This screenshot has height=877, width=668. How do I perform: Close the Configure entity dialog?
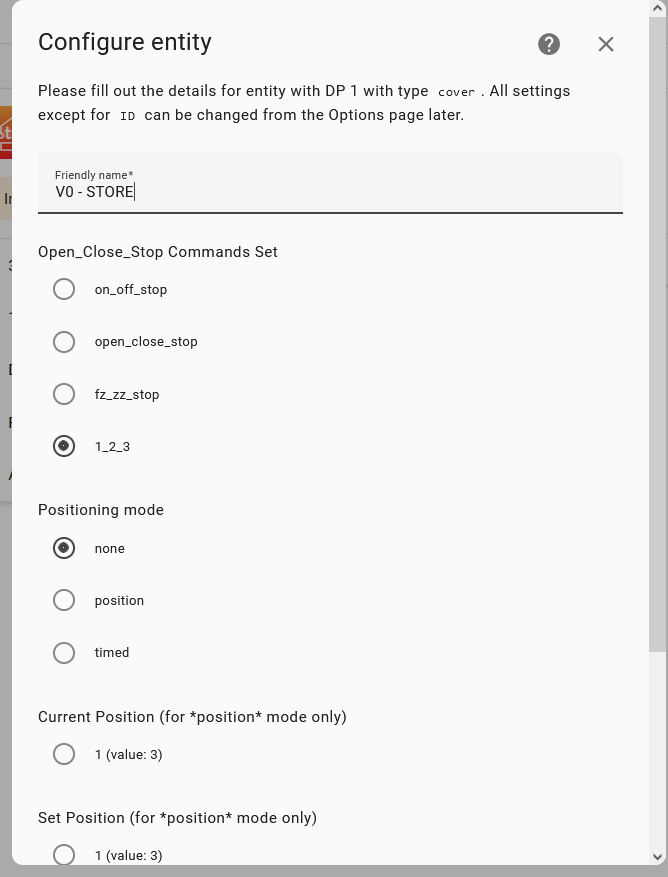click(606, 44)
